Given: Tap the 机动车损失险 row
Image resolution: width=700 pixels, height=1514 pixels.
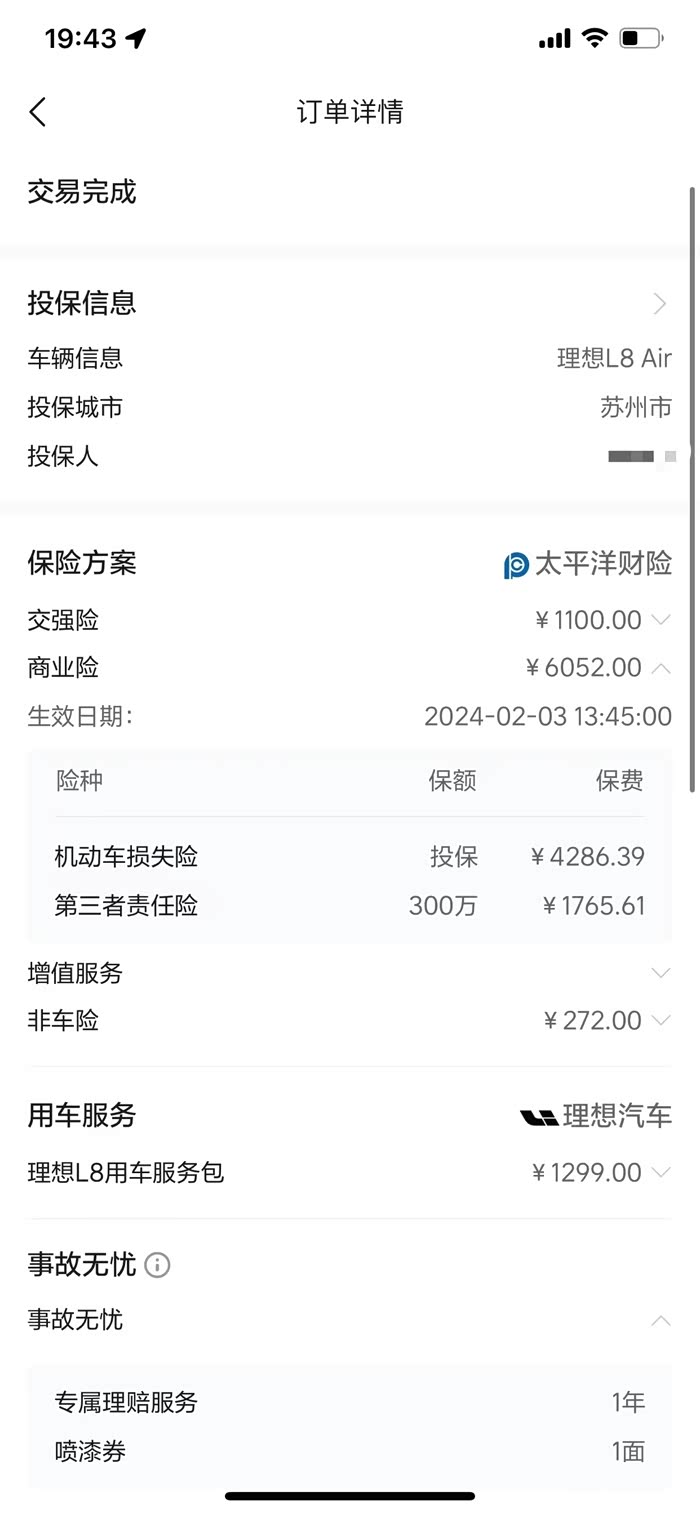Looking at the screenshot, I should (x=350, y=857).
